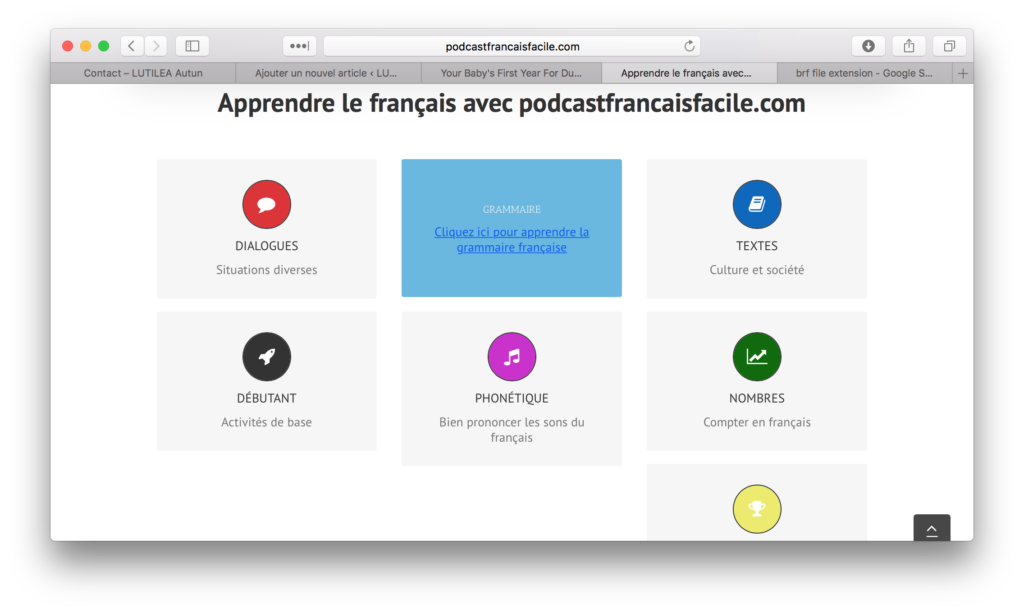1024x613 pixels.
Task: Toggle the Safari sidebar button
Action: [x=192, y=46]
